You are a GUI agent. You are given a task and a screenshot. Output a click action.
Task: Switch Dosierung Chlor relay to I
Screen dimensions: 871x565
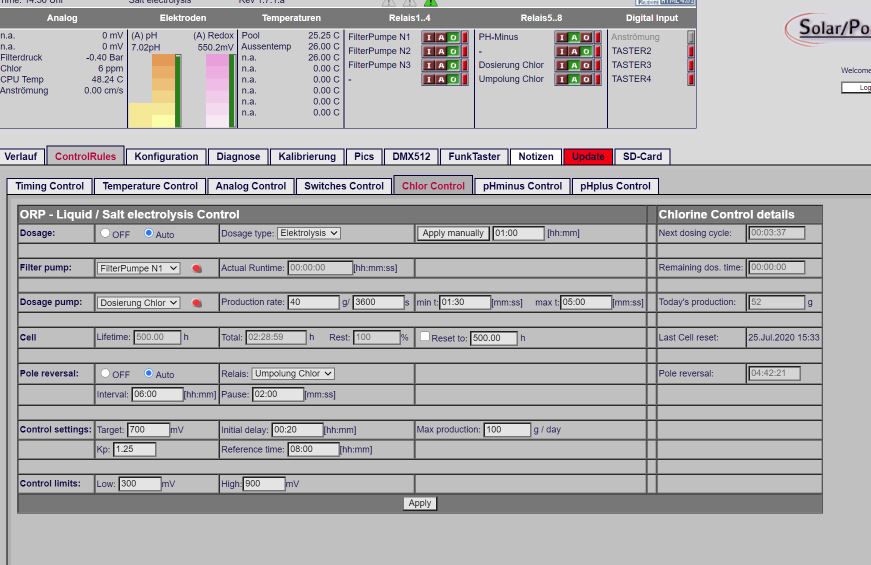[x=562, y=65]
